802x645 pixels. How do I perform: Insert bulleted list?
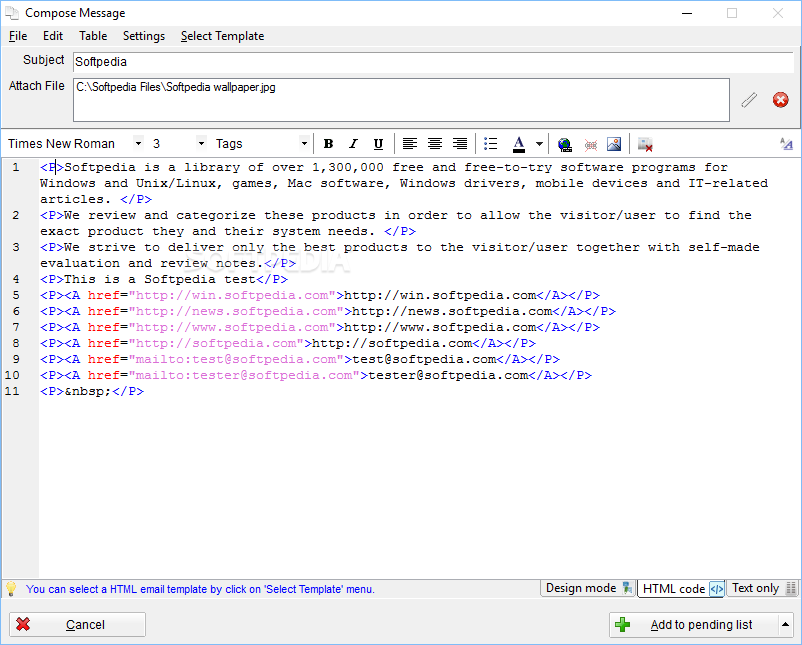(491, 144)
